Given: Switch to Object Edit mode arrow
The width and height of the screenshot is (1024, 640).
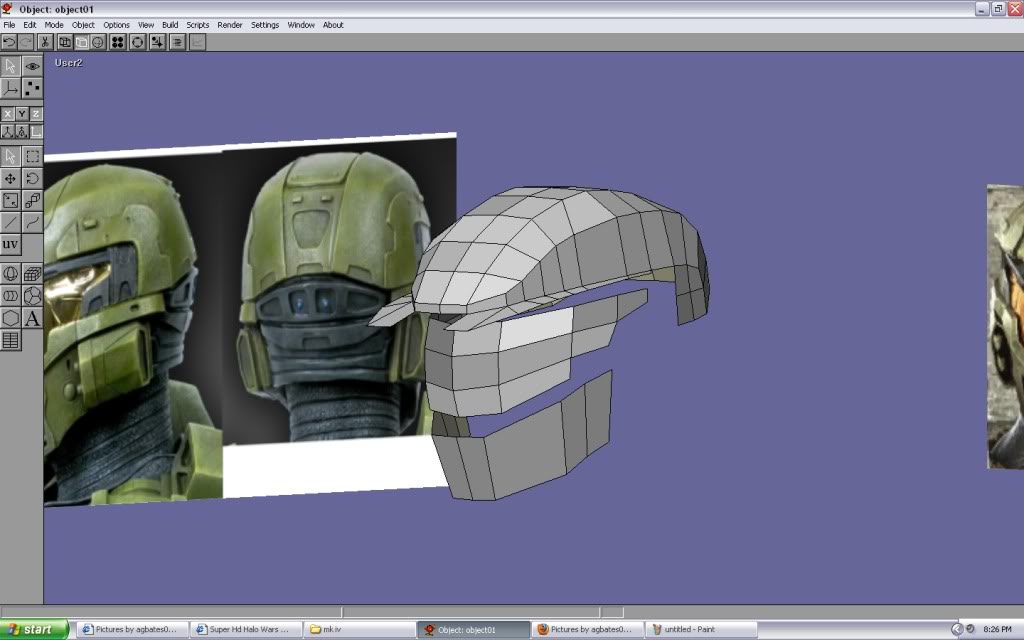Looking at the screenshot, I should (10, 66).
